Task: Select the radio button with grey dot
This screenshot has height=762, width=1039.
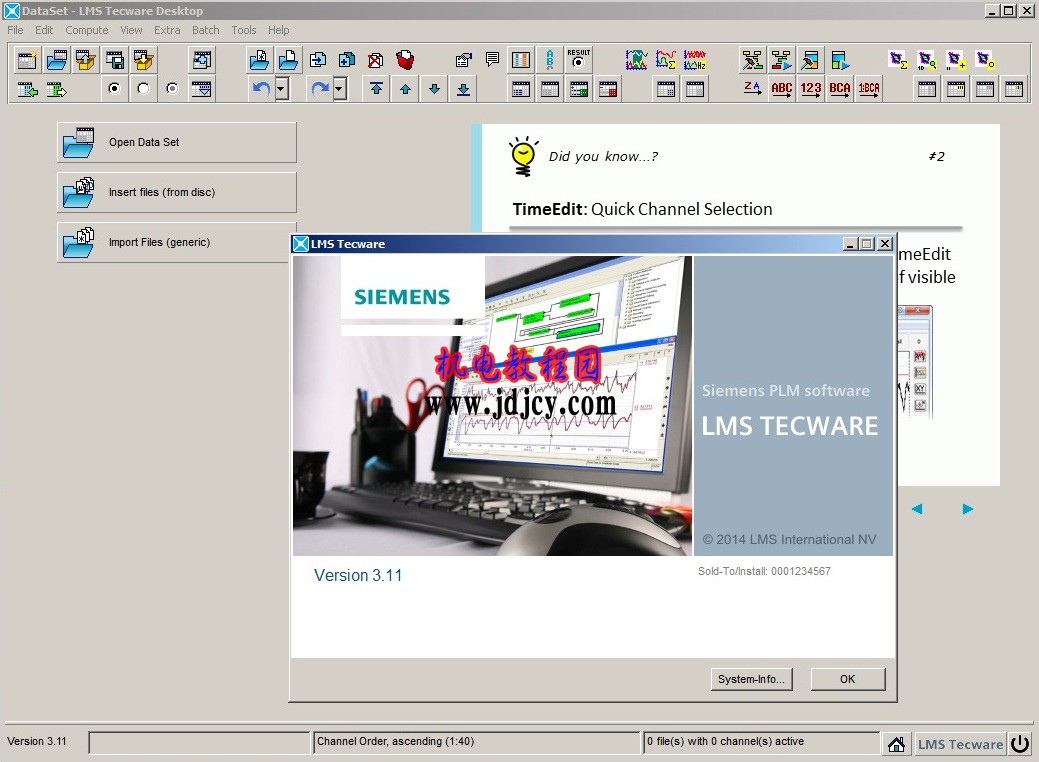Action: tap(173, 89)
